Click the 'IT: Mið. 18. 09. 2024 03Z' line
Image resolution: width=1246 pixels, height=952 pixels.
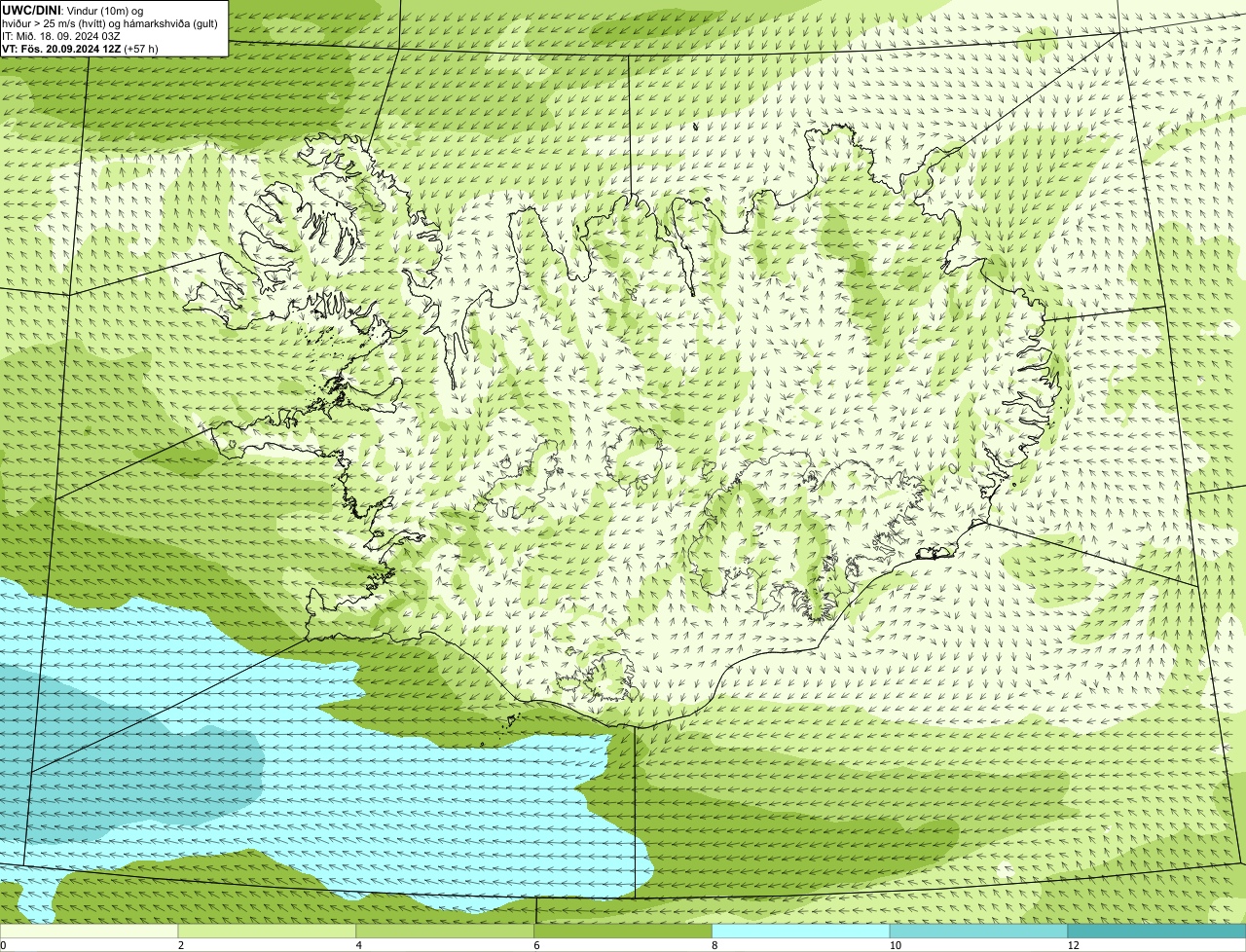tap(61, 36)
